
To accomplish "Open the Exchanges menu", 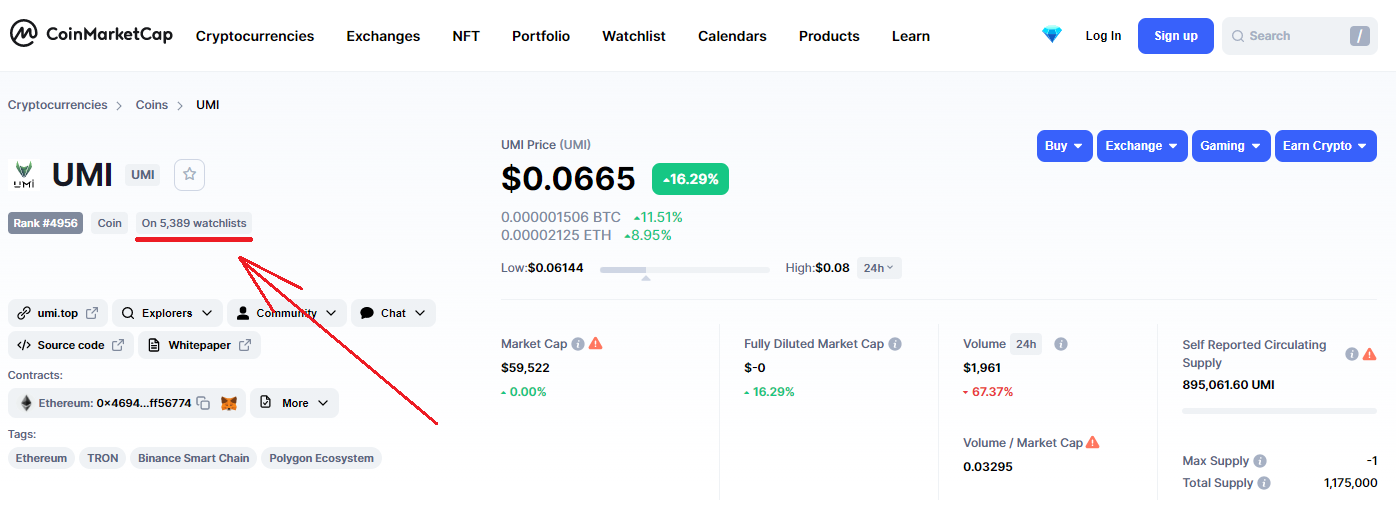I will pyautogui.click(x=383, y=36).
